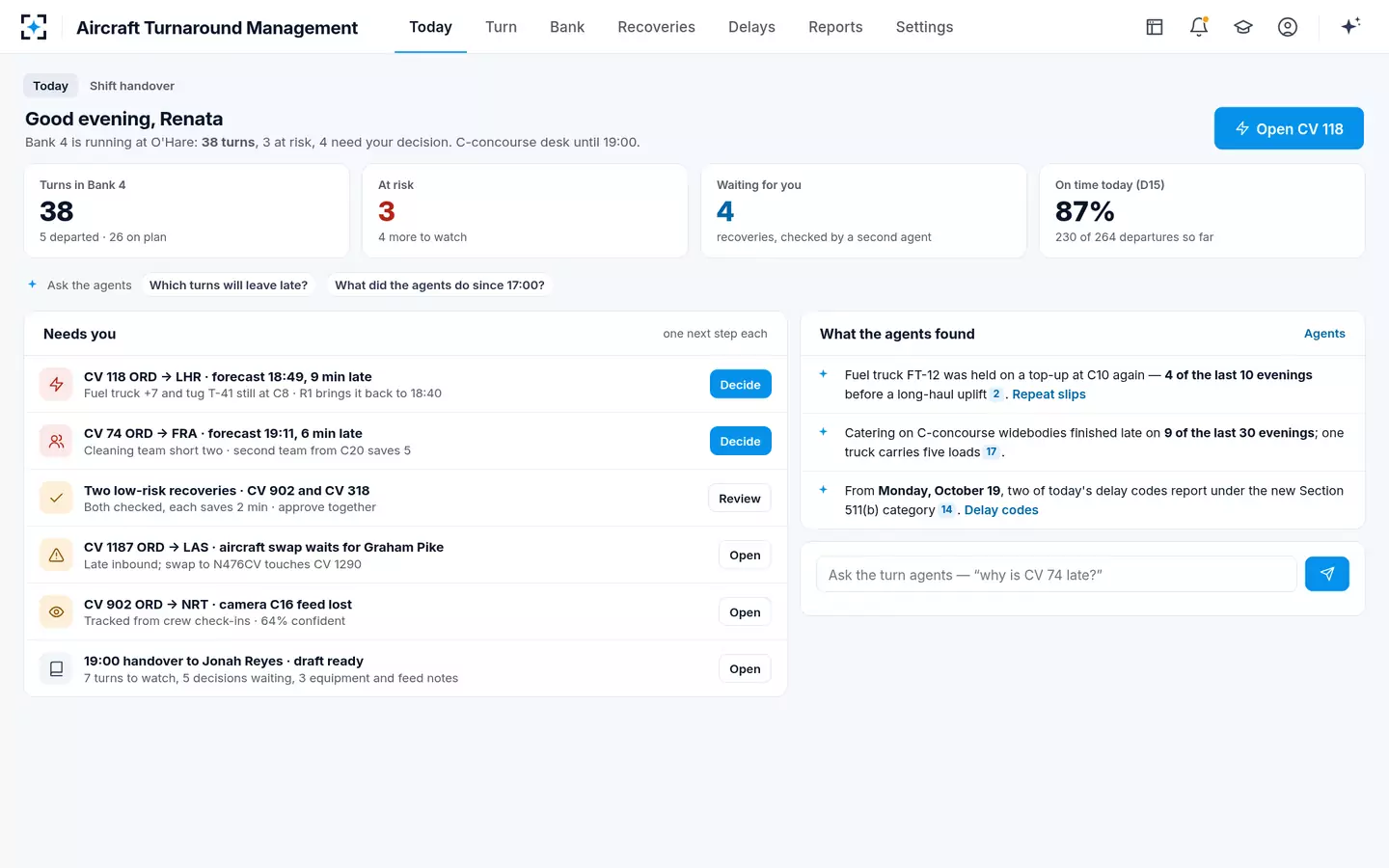Click the Ask the turn agents input
Screen dimensions: 1389x868
[x=1056, y=575]
